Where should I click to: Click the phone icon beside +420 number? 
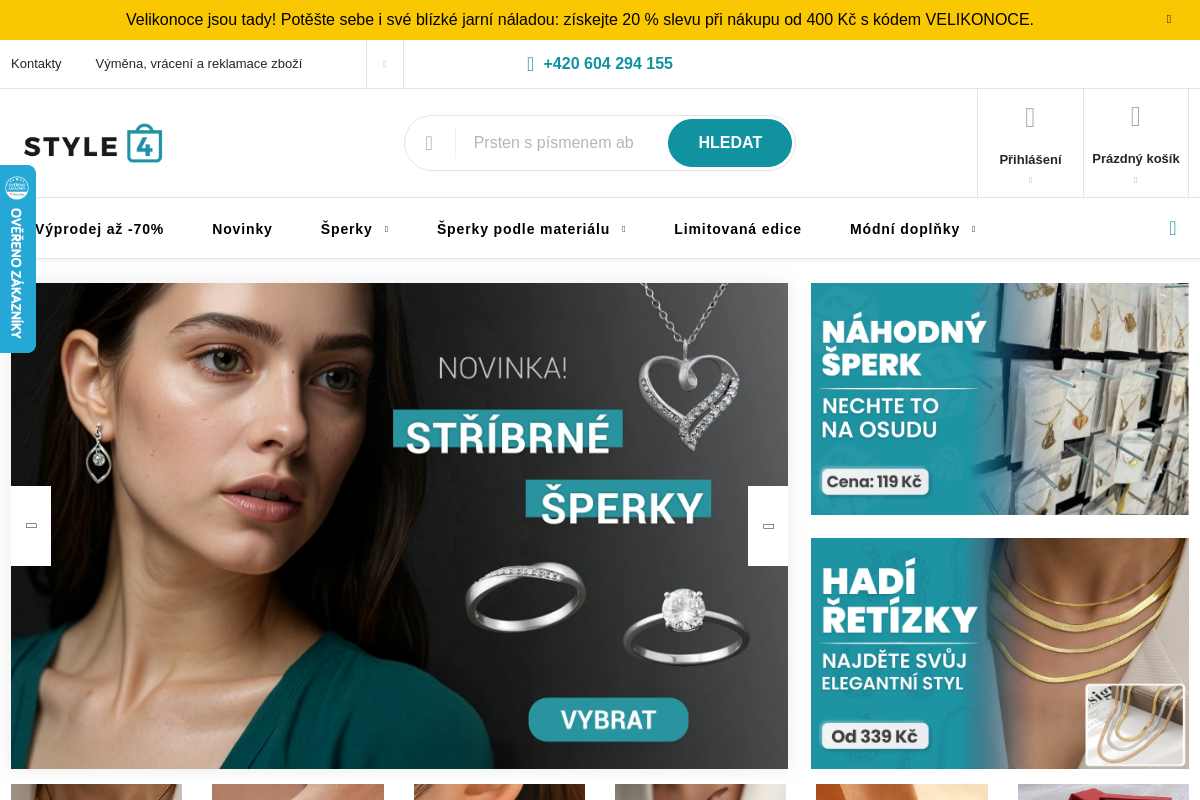click(531, 64)
